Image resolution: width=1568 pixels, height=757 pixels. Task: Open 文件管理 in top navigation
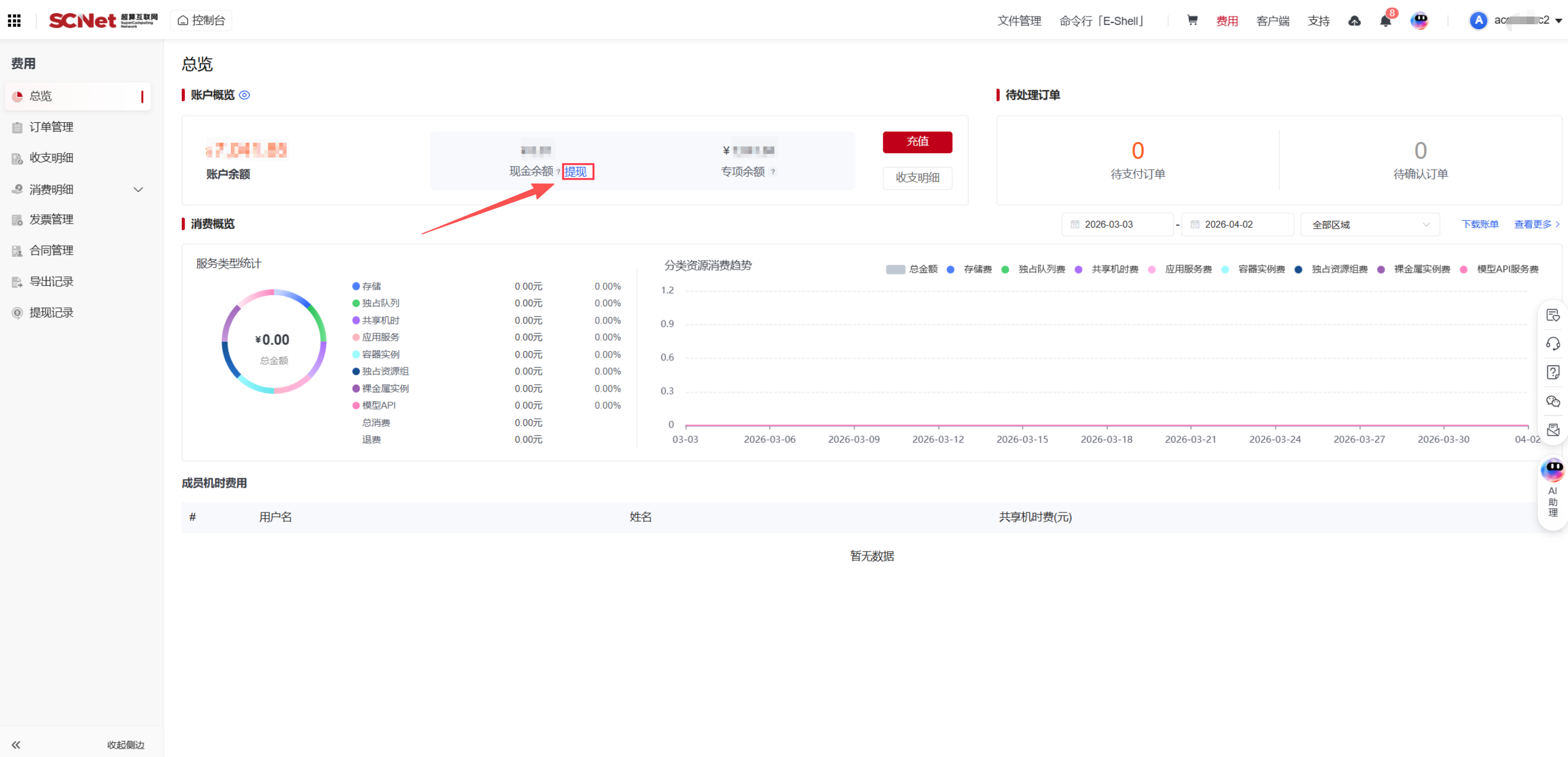click(1018, 21)
